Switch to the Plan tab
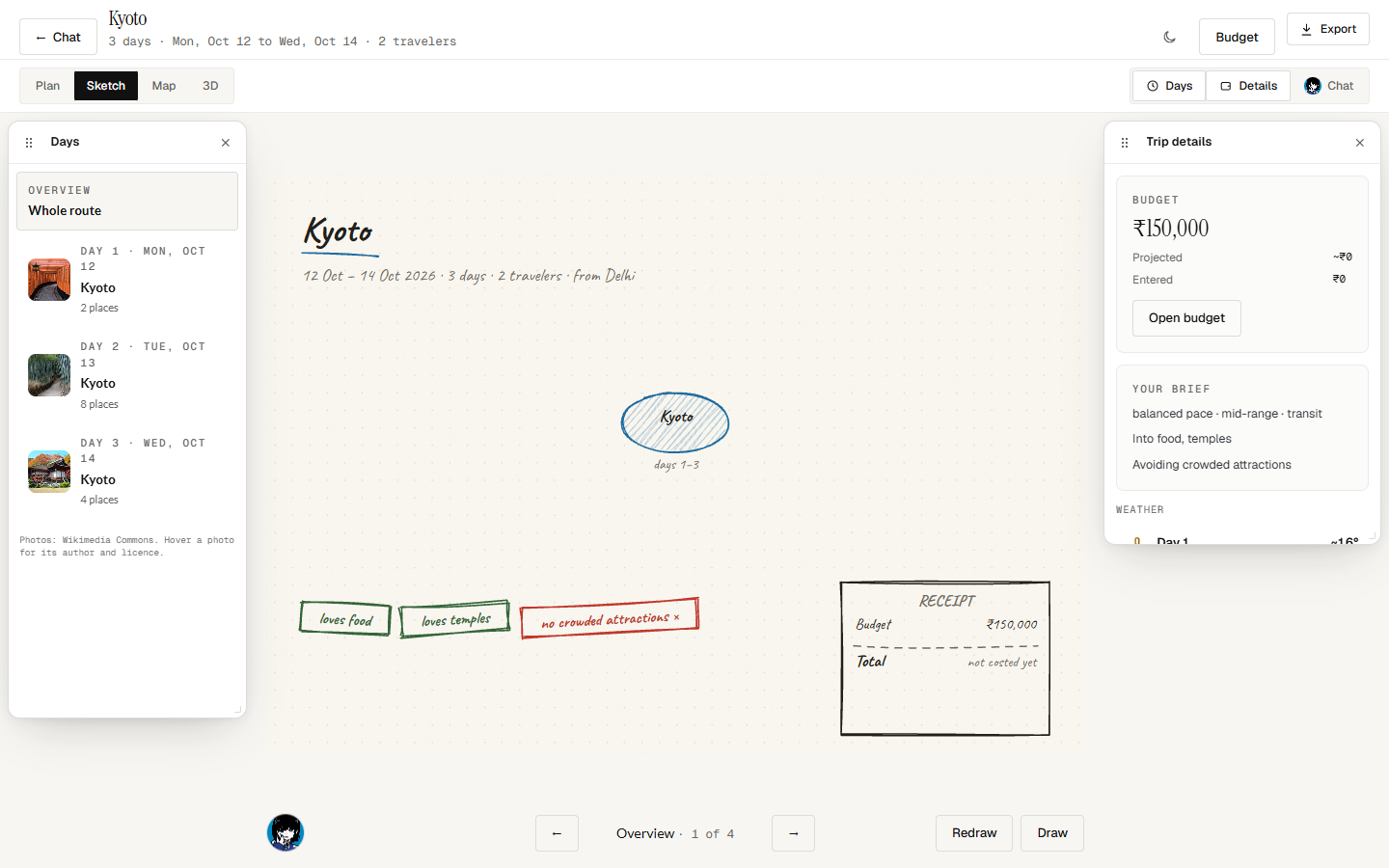This screenshot has height=868, width=1389. pyautogui.click(x=47, y=86)
